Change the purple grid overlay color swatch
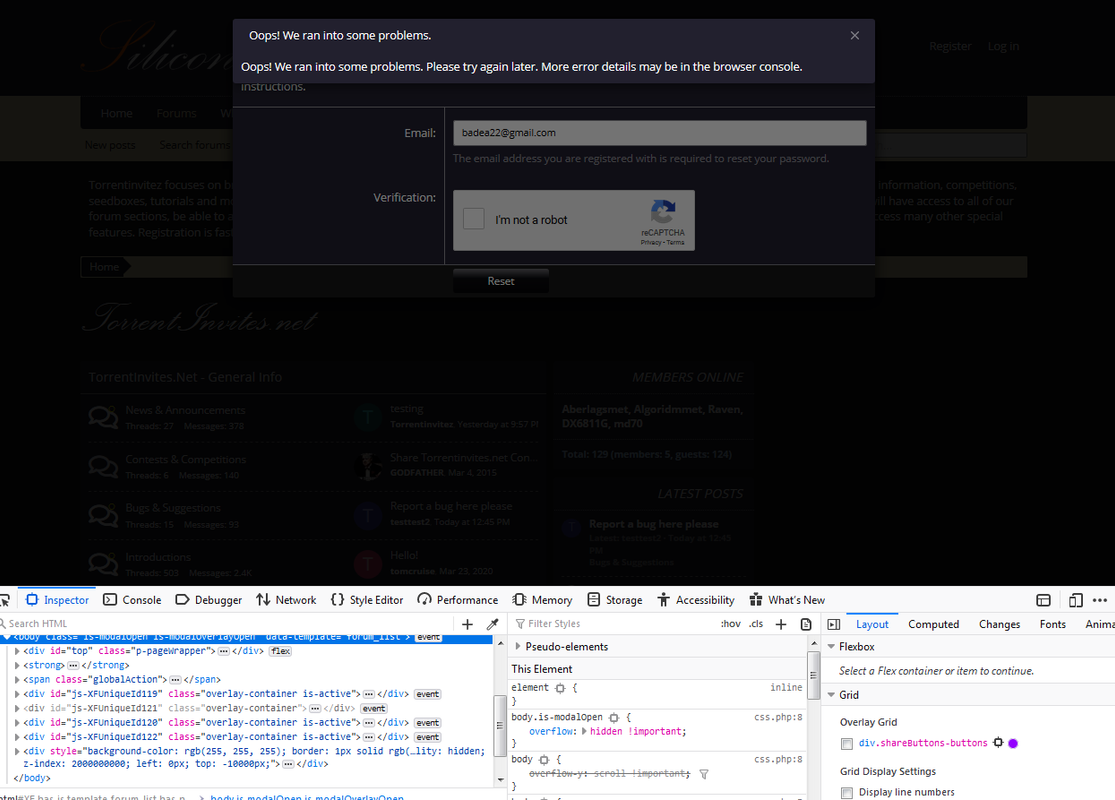The width and height of the screenshot is (1115, 800). click(x=1012, y=744)
